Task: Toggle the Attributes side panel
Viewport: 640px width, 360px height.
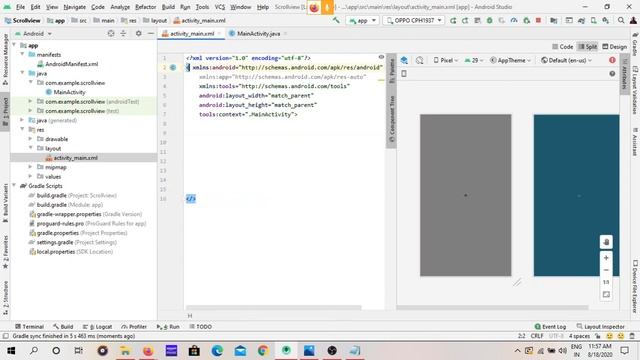Action: coord(624,73)
